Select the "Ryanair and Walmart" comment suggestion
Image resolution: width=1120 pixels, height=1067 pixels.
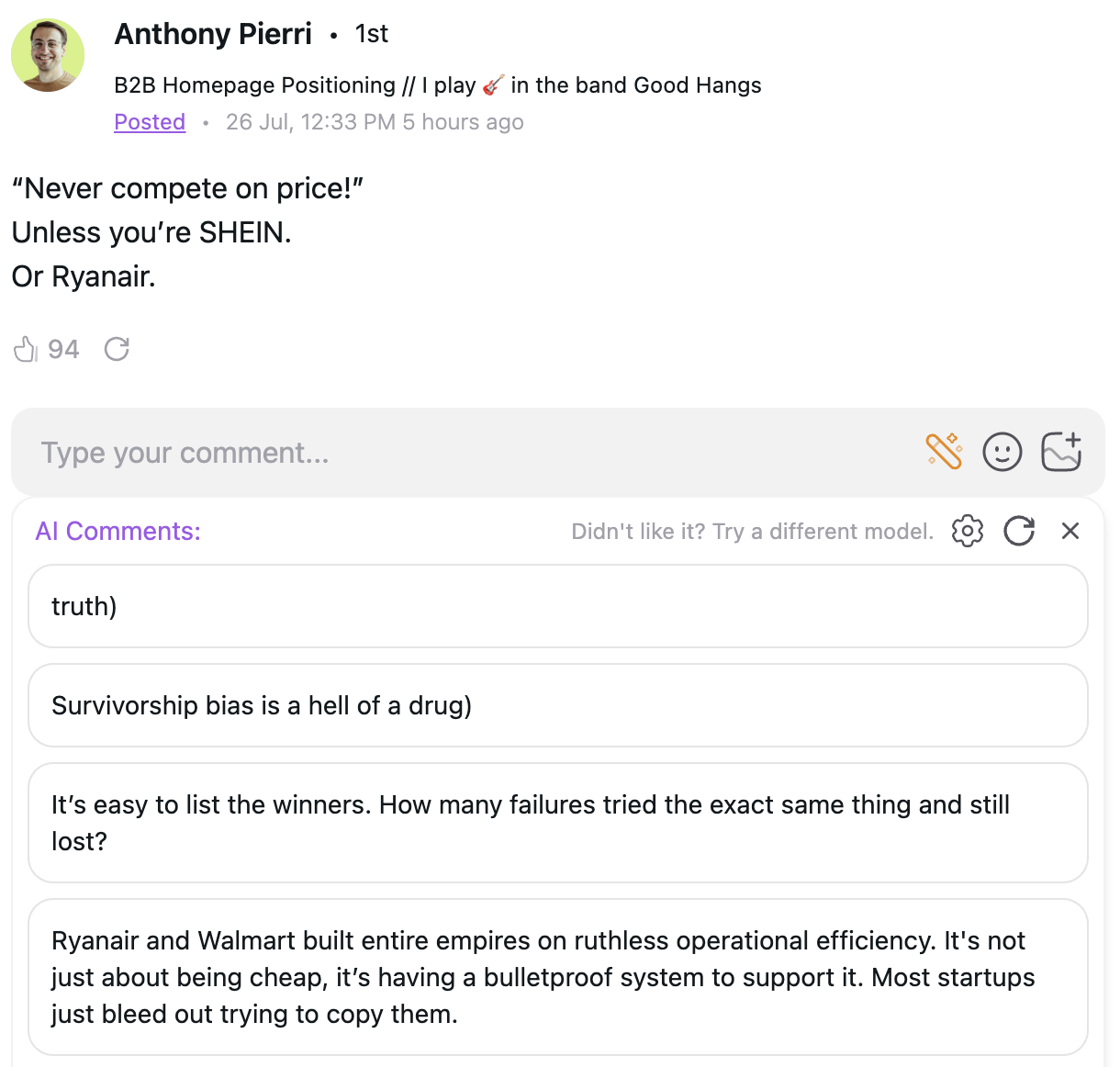(557, 977)
